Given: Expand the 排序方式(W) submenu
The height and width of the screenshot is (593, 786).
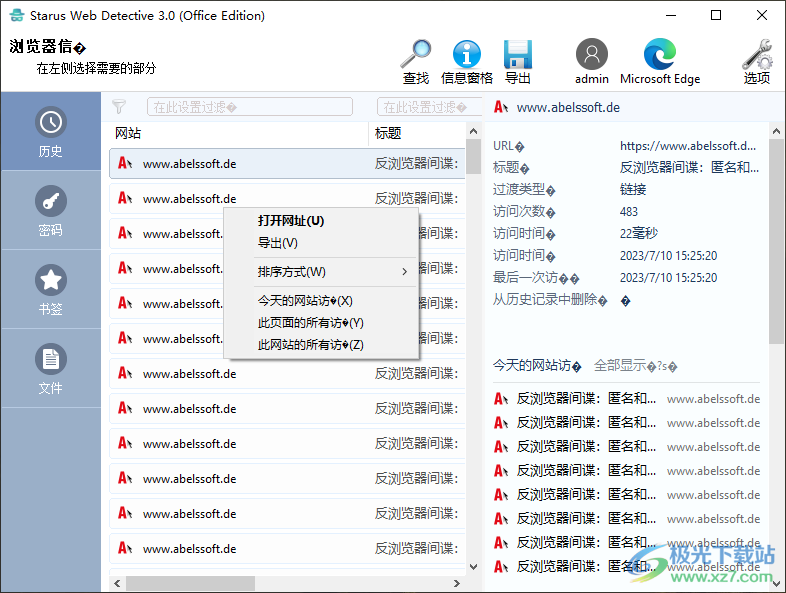Looking at the screenshot, I should click(321, 272).
